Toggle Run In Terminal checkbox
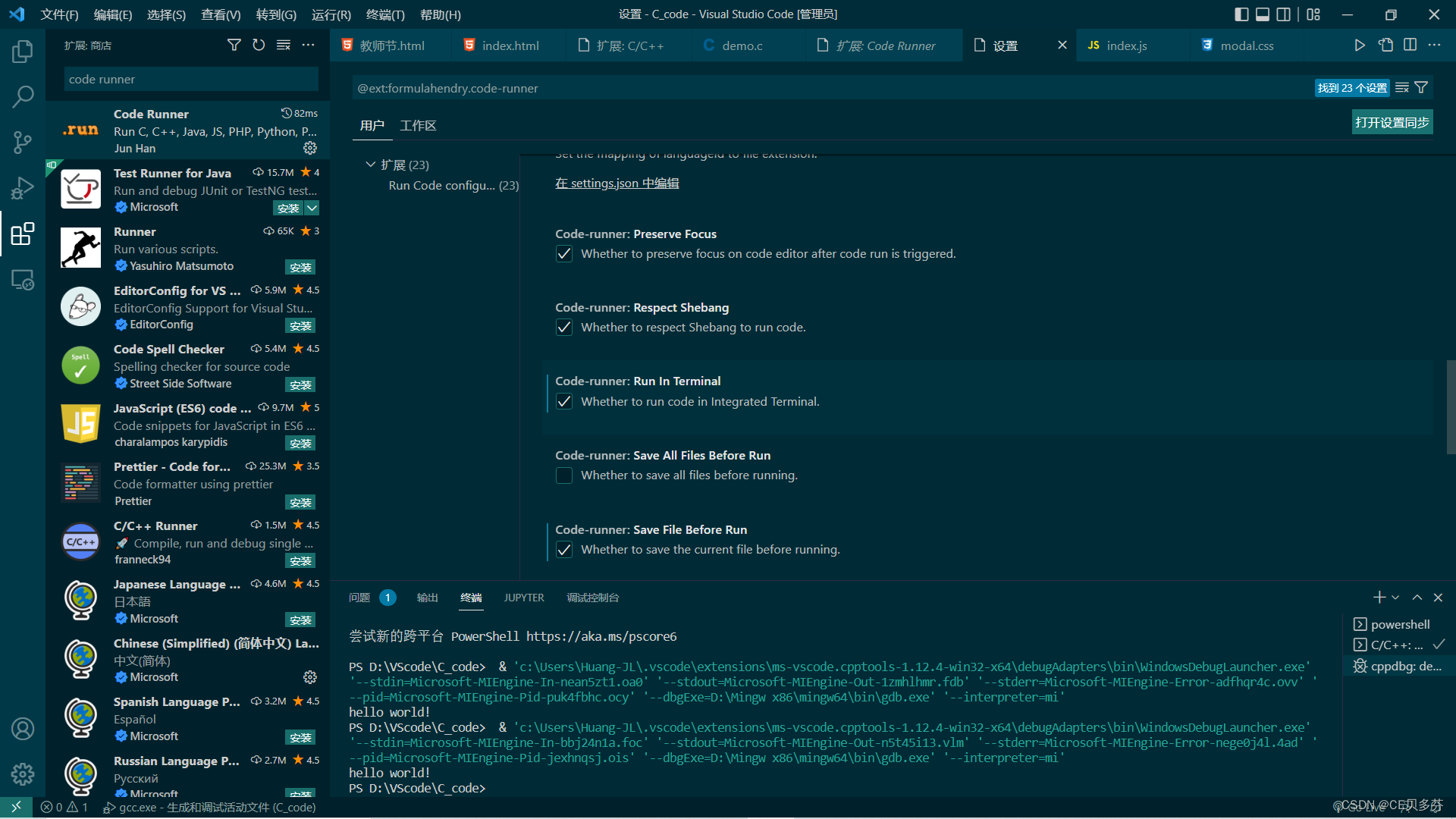This screenshot has height=819, width=1456. click(564, 402)
